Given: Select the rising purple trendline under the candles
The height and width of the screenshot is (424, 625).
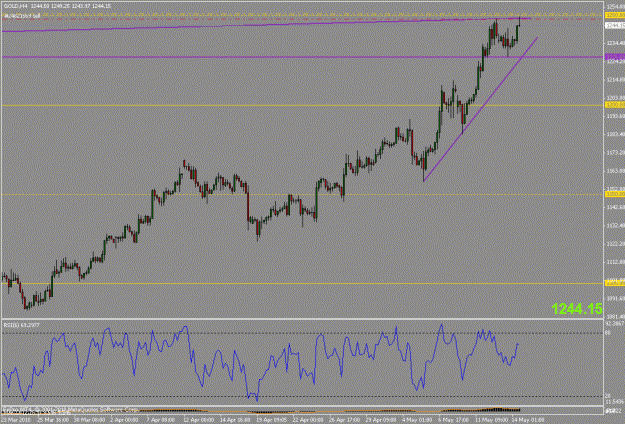Looking at the screenshot, I should (x=480, y=109).
